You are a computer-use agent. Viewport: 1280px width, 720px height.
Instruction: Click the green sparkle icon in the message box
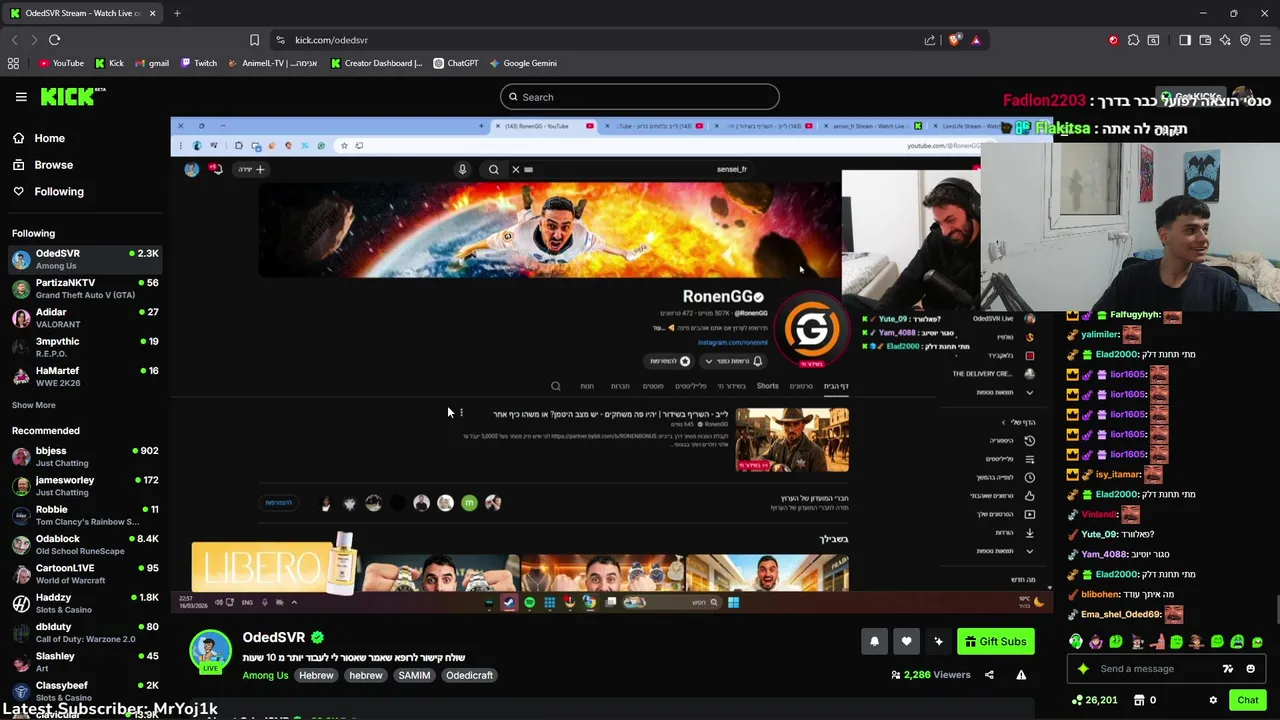[1083, 669]
